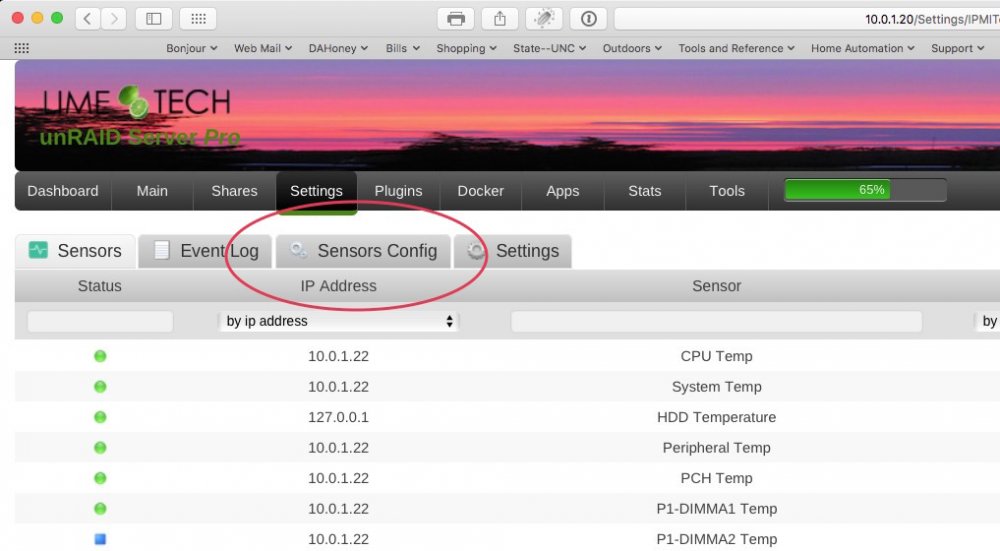Image resolution: width=1000 pixels, height=551 pixels.
Task: Click the System Temp sensor name
Action: coord(716,386)
